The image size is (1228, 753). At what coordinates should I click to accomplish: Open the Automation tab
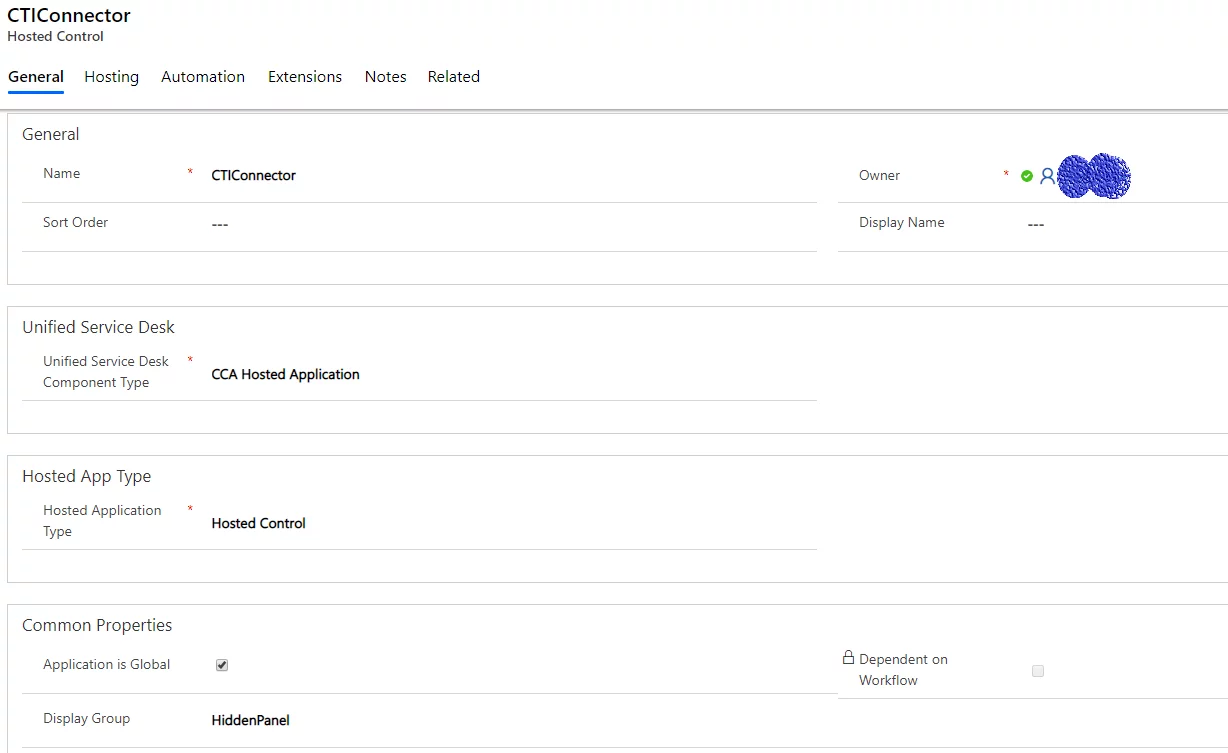203,77
